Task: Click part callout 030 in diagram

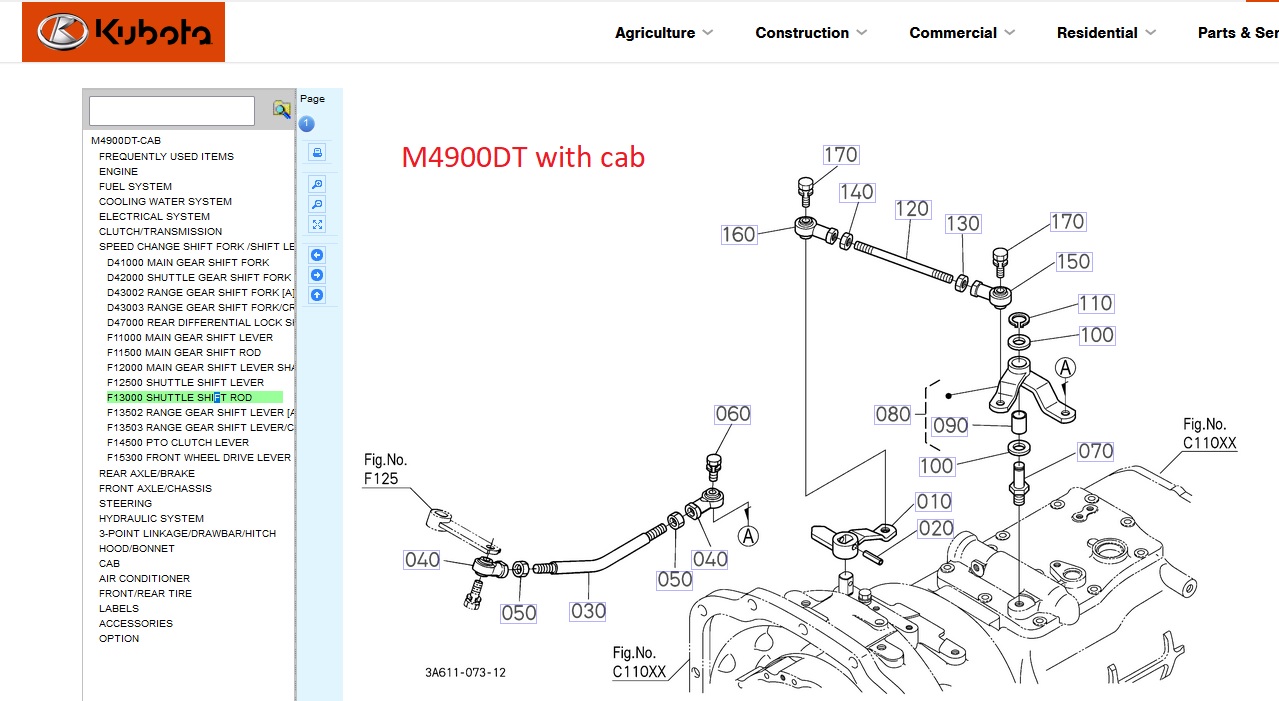Action: point(588,610)
